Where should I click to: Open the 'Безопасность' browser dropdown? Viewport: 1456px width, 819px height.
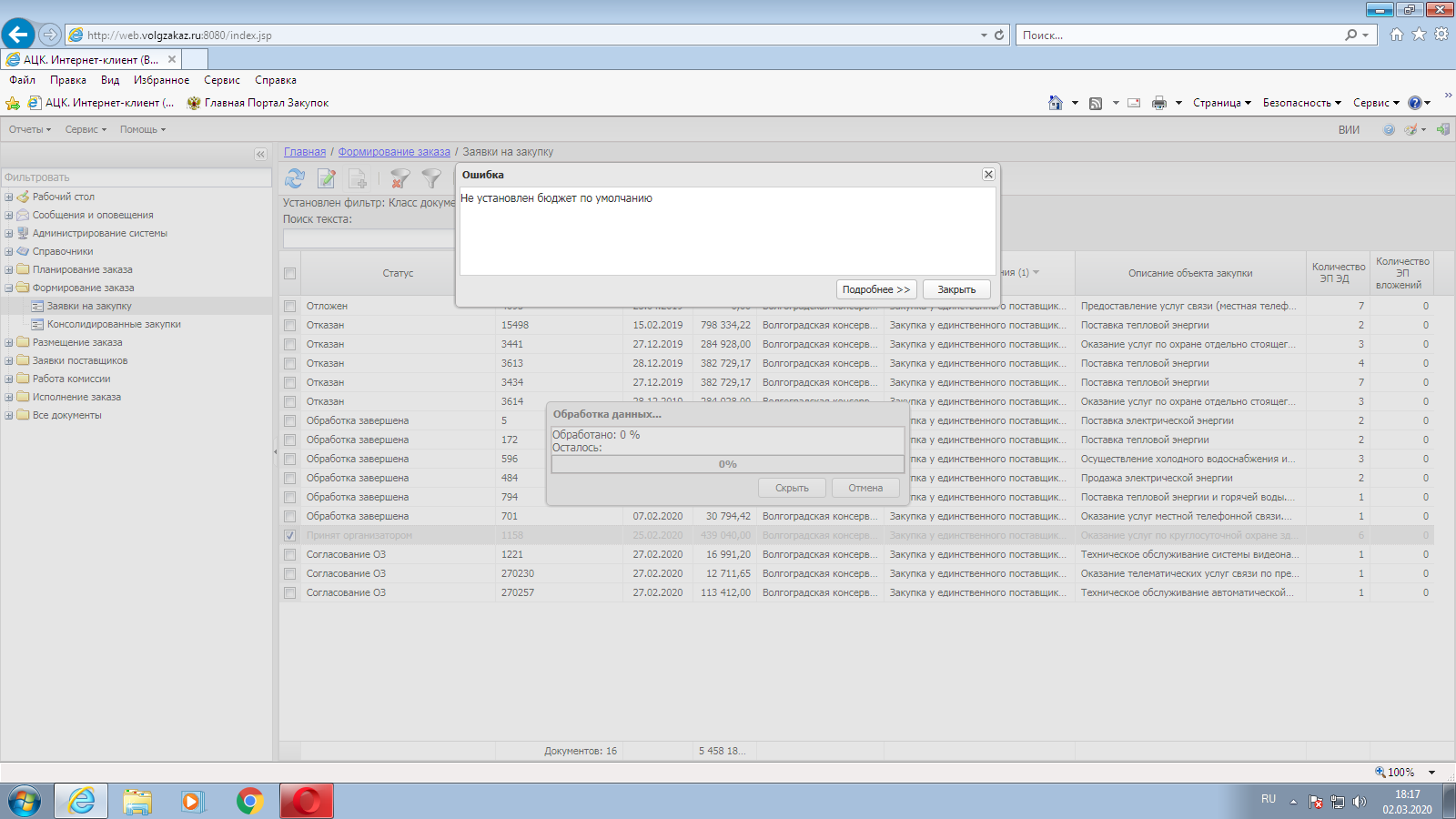click(1301, 103)
